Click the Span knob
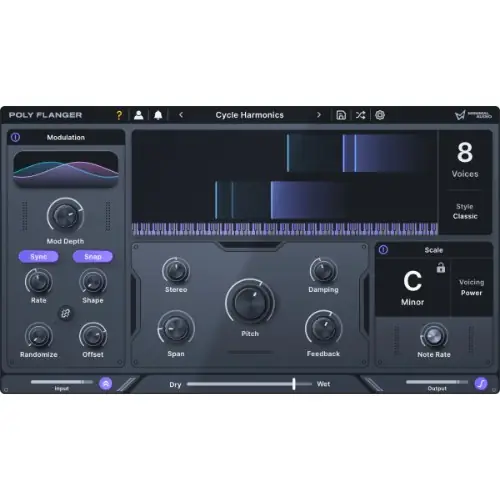500x500 pixels. tap(176, 328)
